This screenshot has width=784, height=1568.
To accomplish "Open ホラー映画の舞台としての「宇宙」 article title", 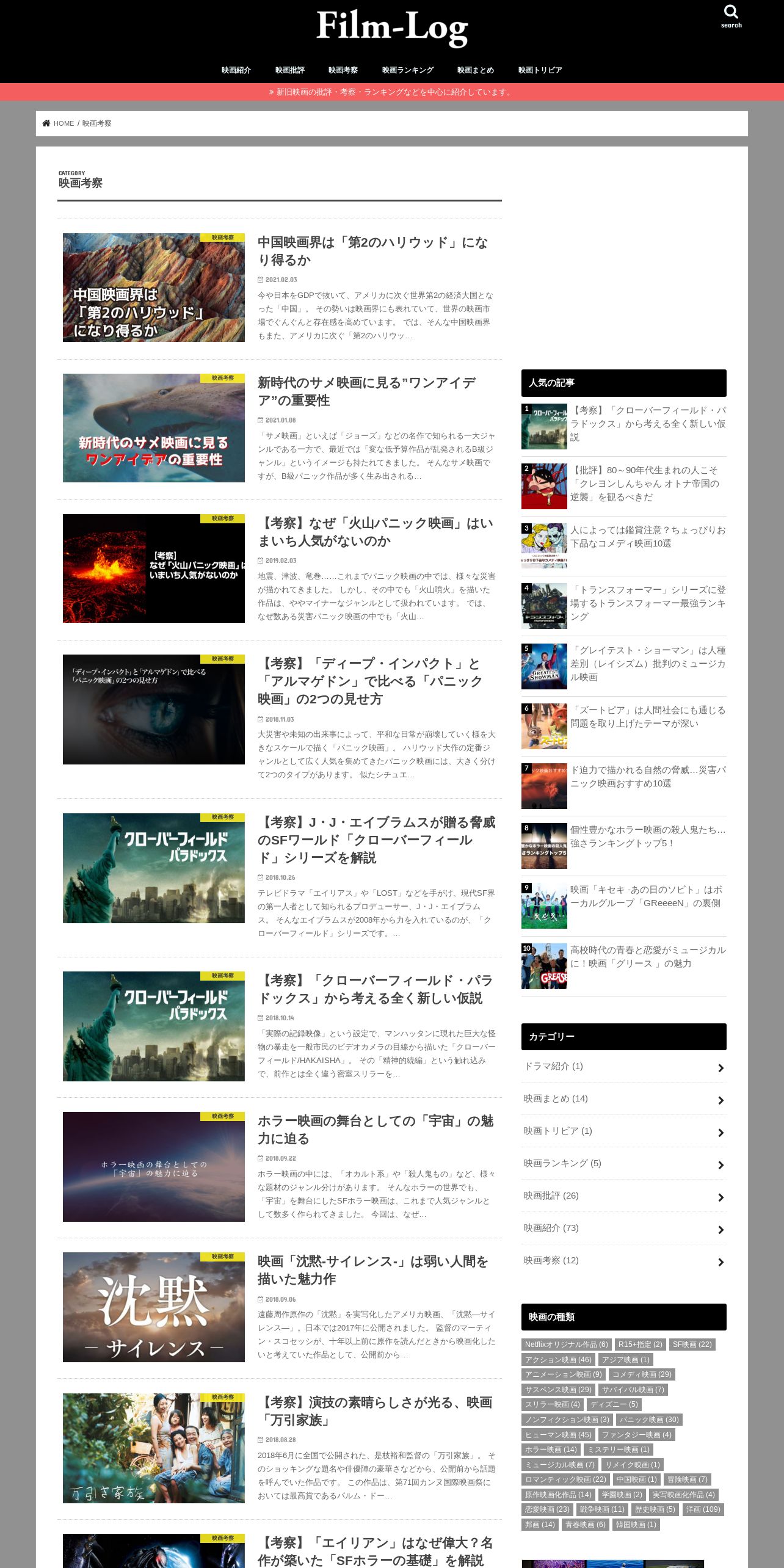I will [x=376, y=1130].
